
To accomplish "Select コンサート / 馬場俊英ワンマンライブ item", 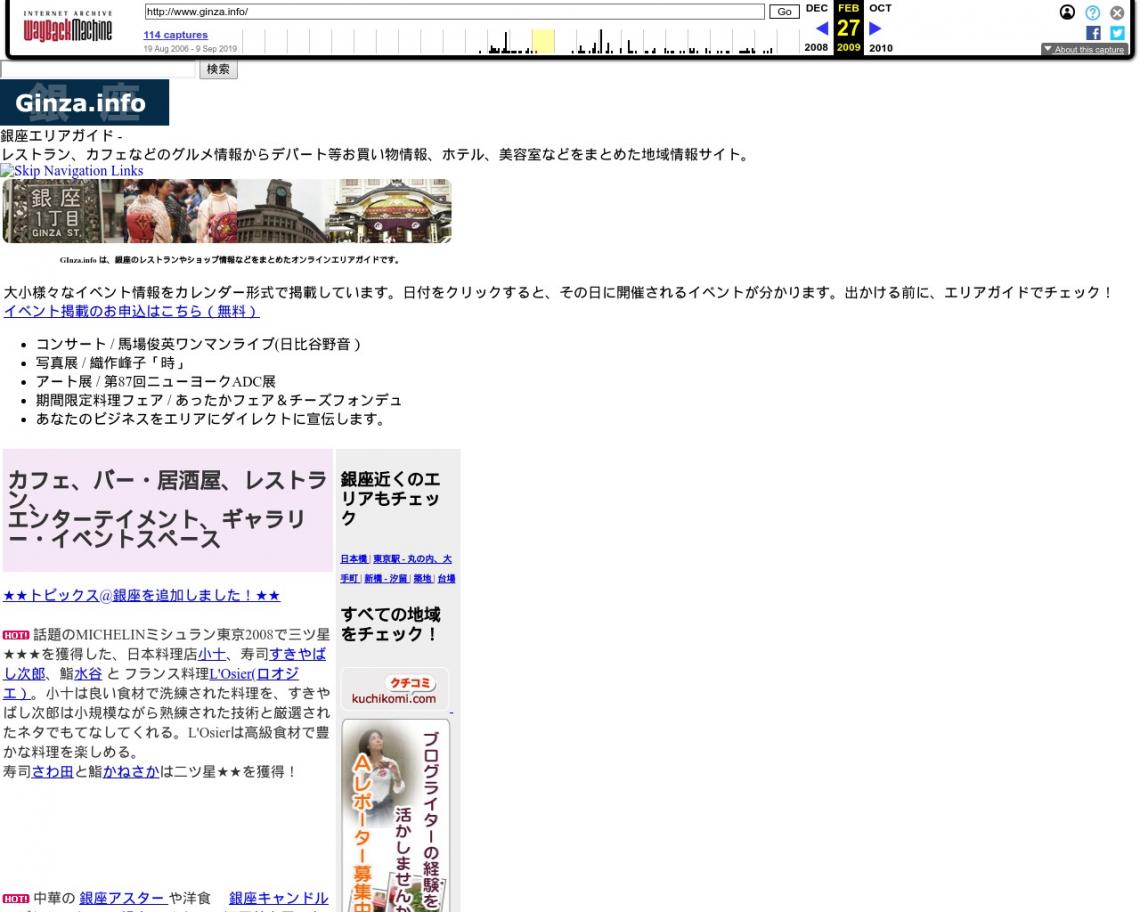I will click(x=198, y=344).
